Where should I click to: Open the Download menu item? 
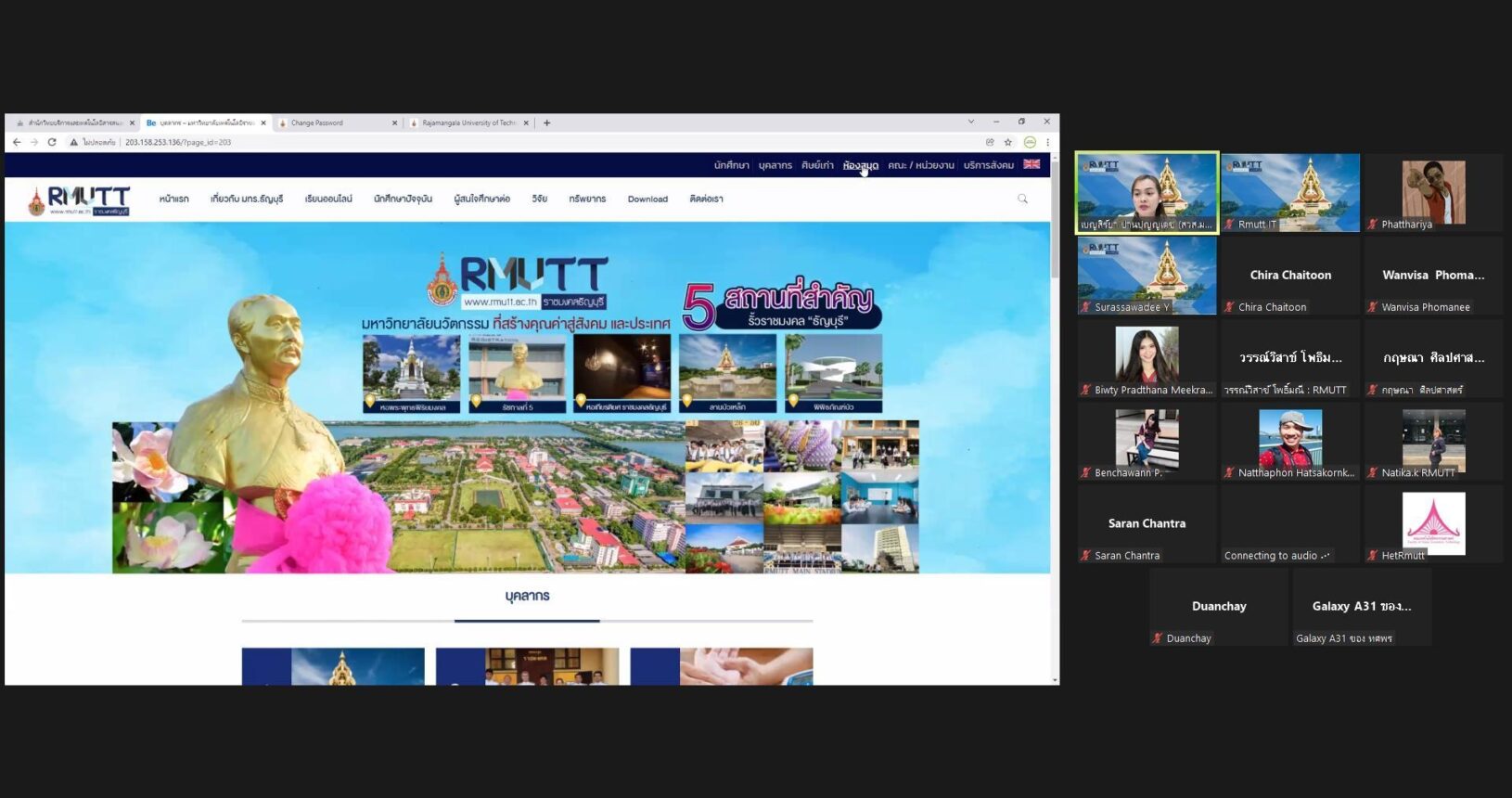[647, 199]
